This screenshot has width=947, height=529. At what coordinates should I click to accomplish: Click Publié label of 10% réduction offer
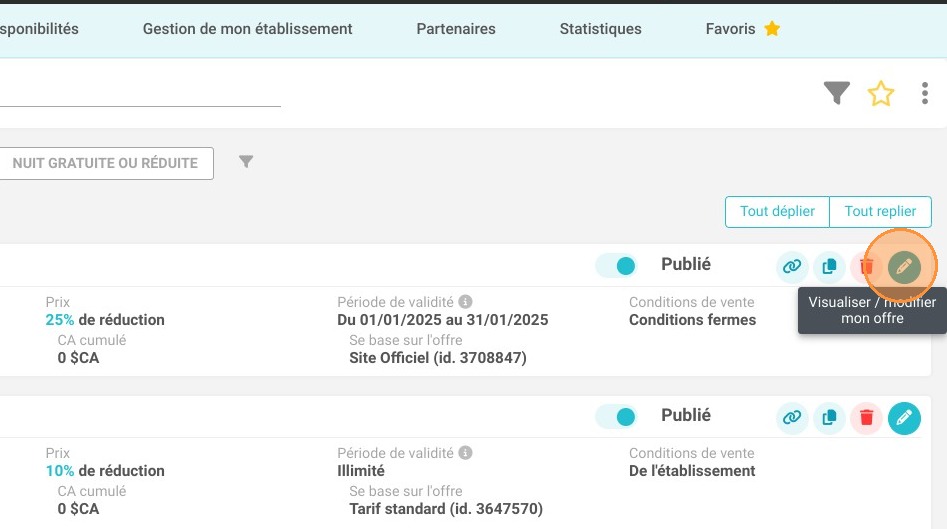coord(686,415)
